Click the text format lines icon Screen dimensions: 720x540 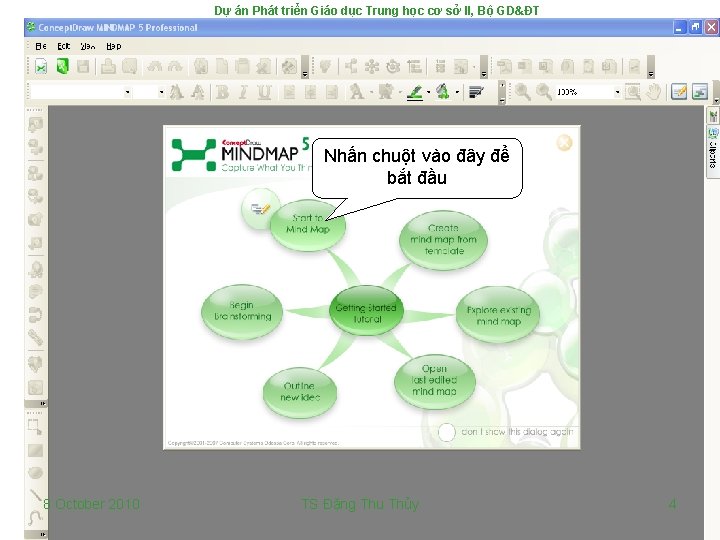(476, 92)
